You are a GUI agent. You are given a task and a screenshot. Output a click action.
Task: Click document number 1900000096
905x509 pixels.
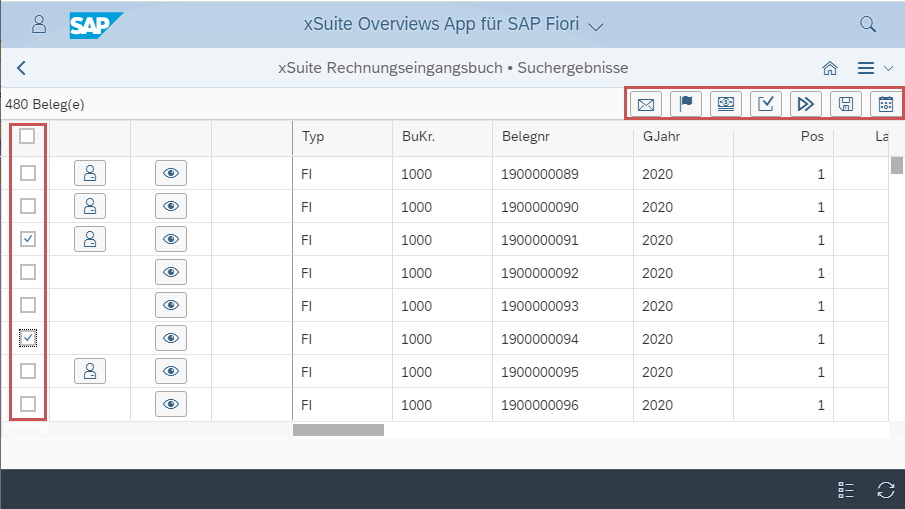click(x=540, y=405)
